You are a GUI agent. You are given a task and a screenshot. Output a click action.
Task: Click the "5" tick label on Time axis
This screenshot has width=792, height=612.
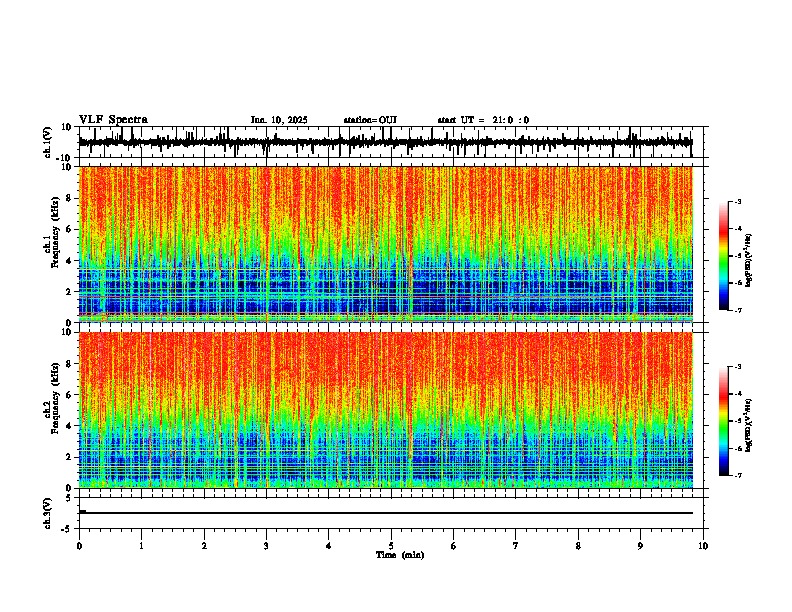[x=391, y=546]
